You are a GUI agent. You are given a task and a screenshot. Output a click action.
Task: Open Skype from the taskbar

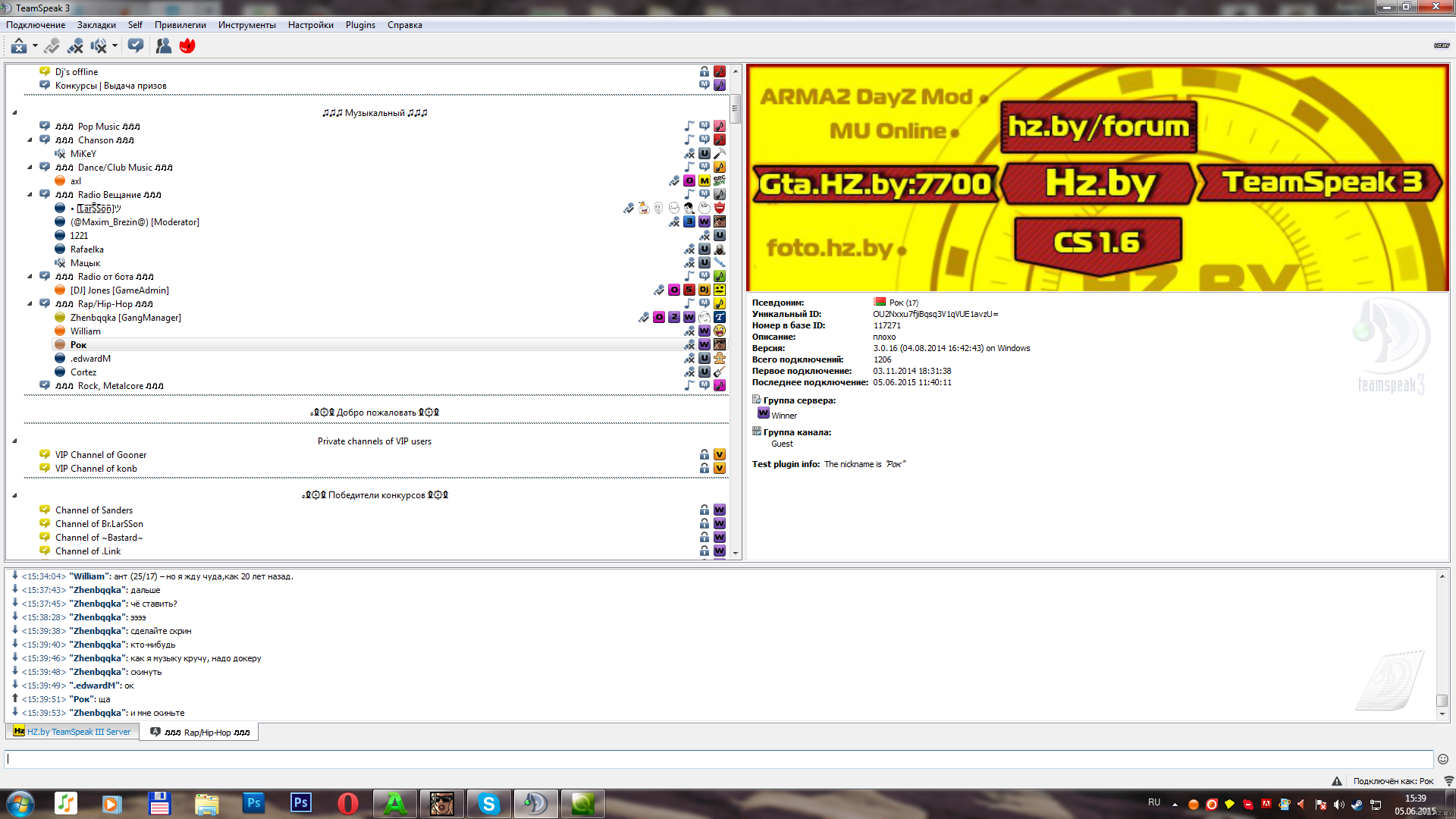[x=488, y=804]
